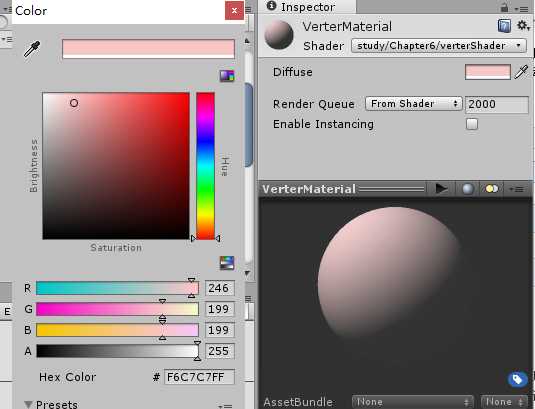
Task: Click the A value field 255
Action: [x=219, y=351]
